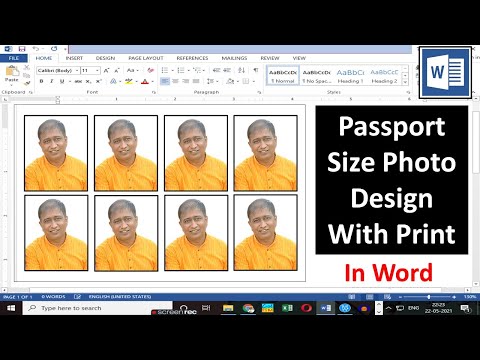Click the Grow Font icon

coord(106,70)
